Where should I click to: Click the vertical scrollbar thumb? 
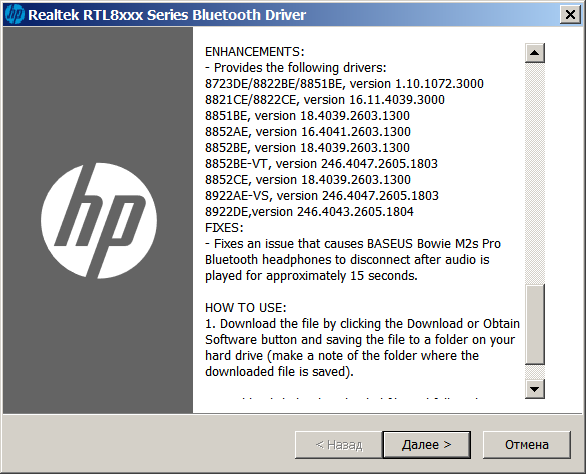[x=534, y=324]
